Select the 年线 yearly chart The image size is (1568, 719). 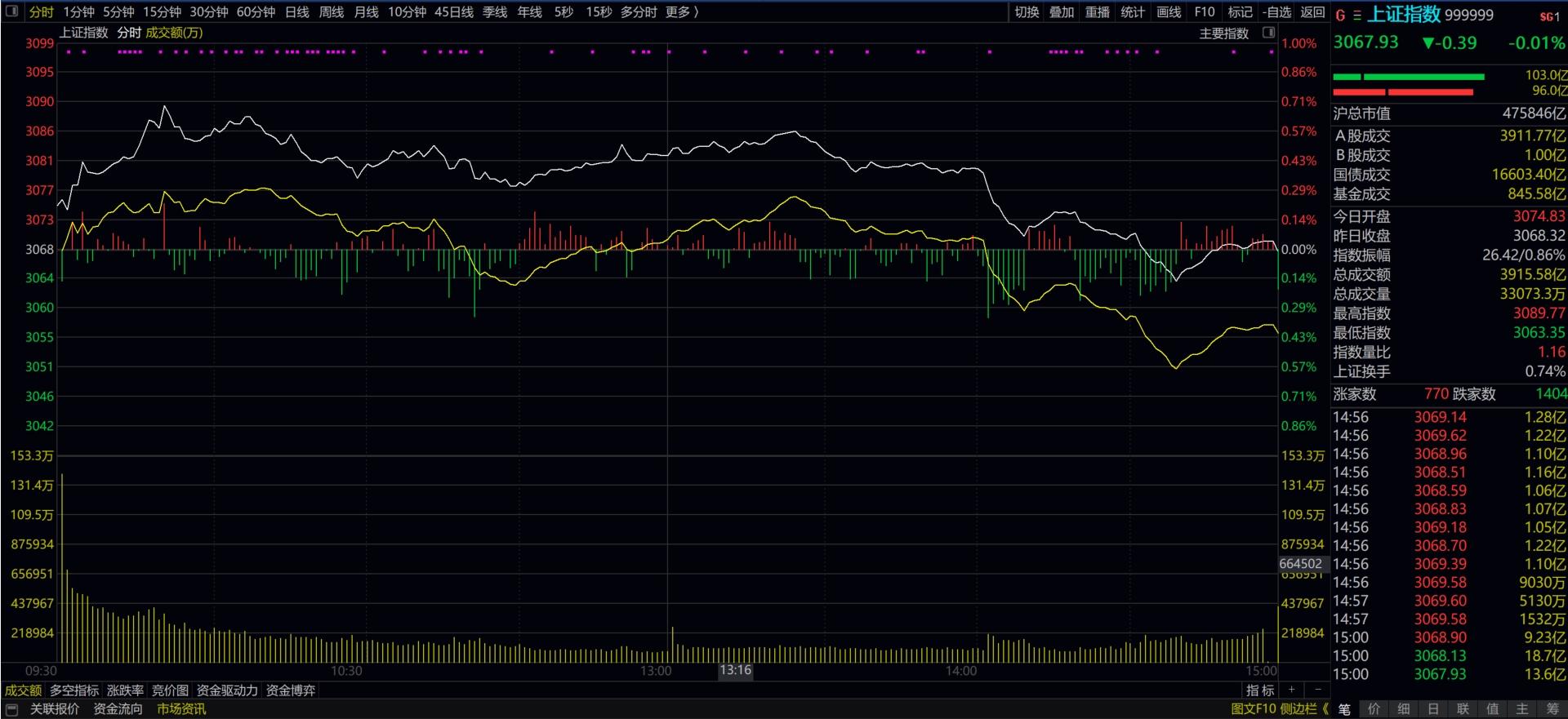coord(530,11)
